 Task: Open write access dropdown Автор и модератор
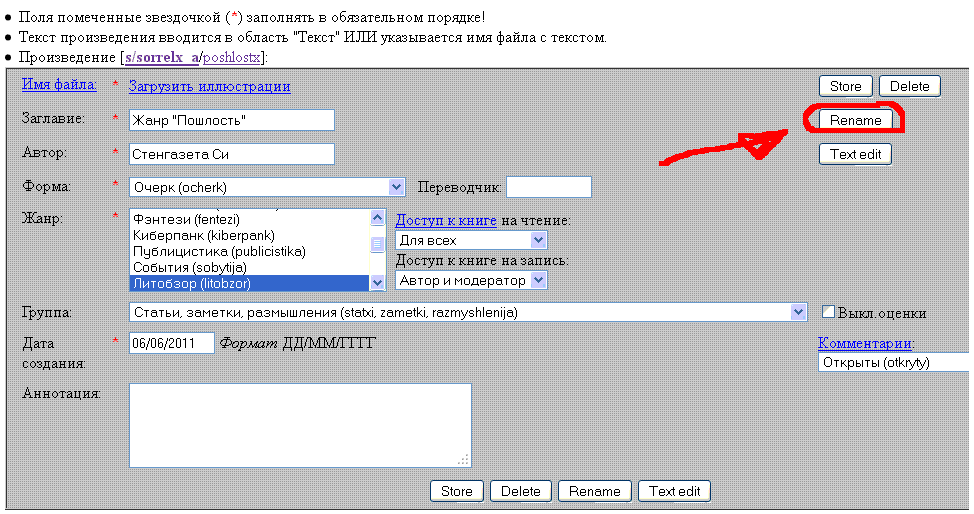click(471, 281)
